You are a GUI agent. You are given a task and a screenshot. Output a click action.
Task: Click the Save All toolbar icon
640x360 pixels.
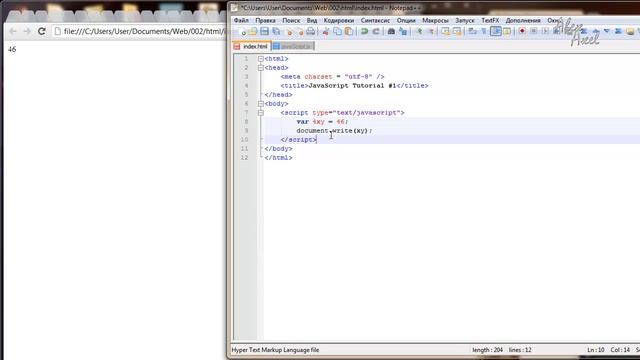coord(276,31)
